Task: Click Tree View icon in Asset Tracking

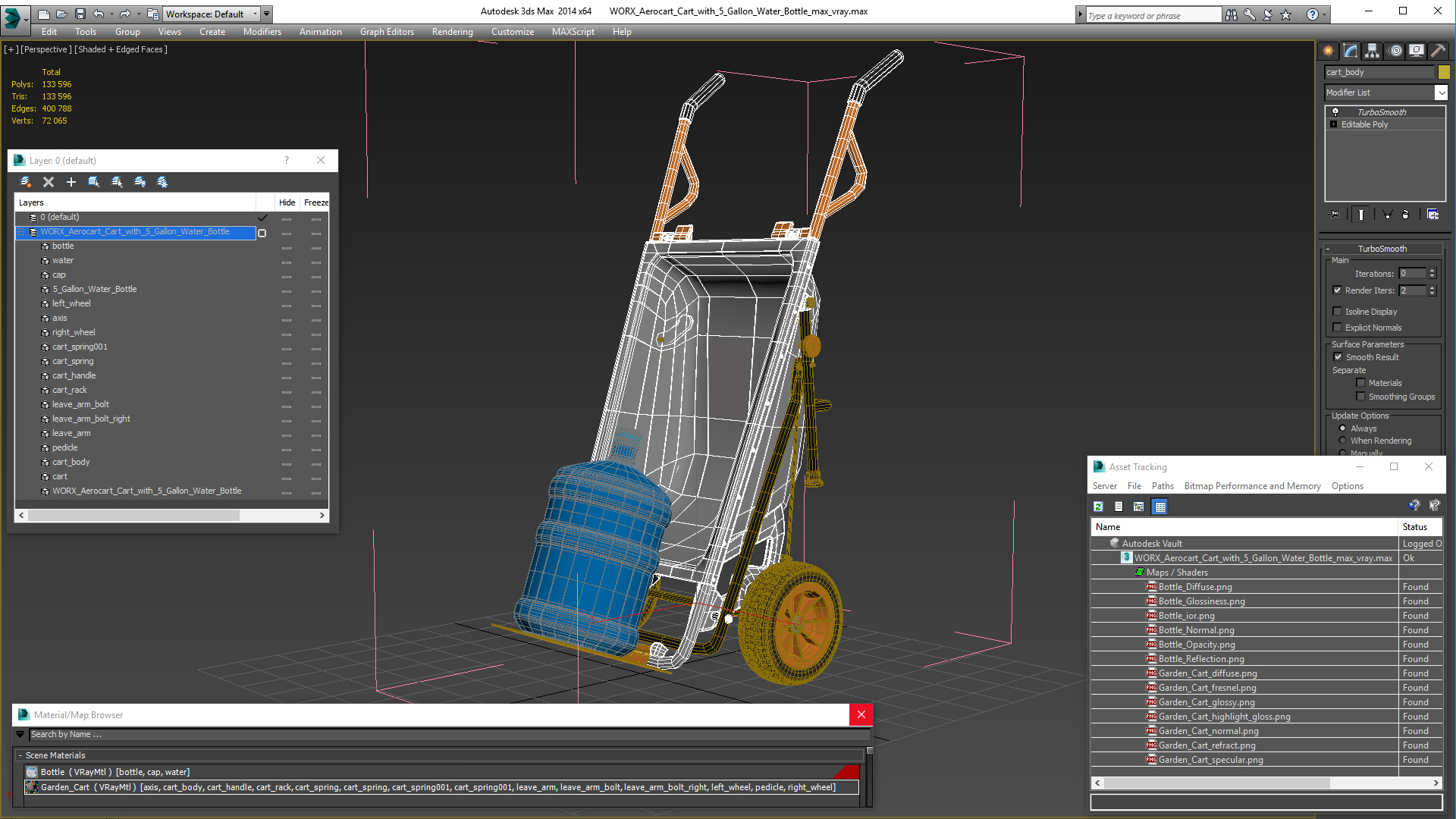Action: coord(1138,507)
